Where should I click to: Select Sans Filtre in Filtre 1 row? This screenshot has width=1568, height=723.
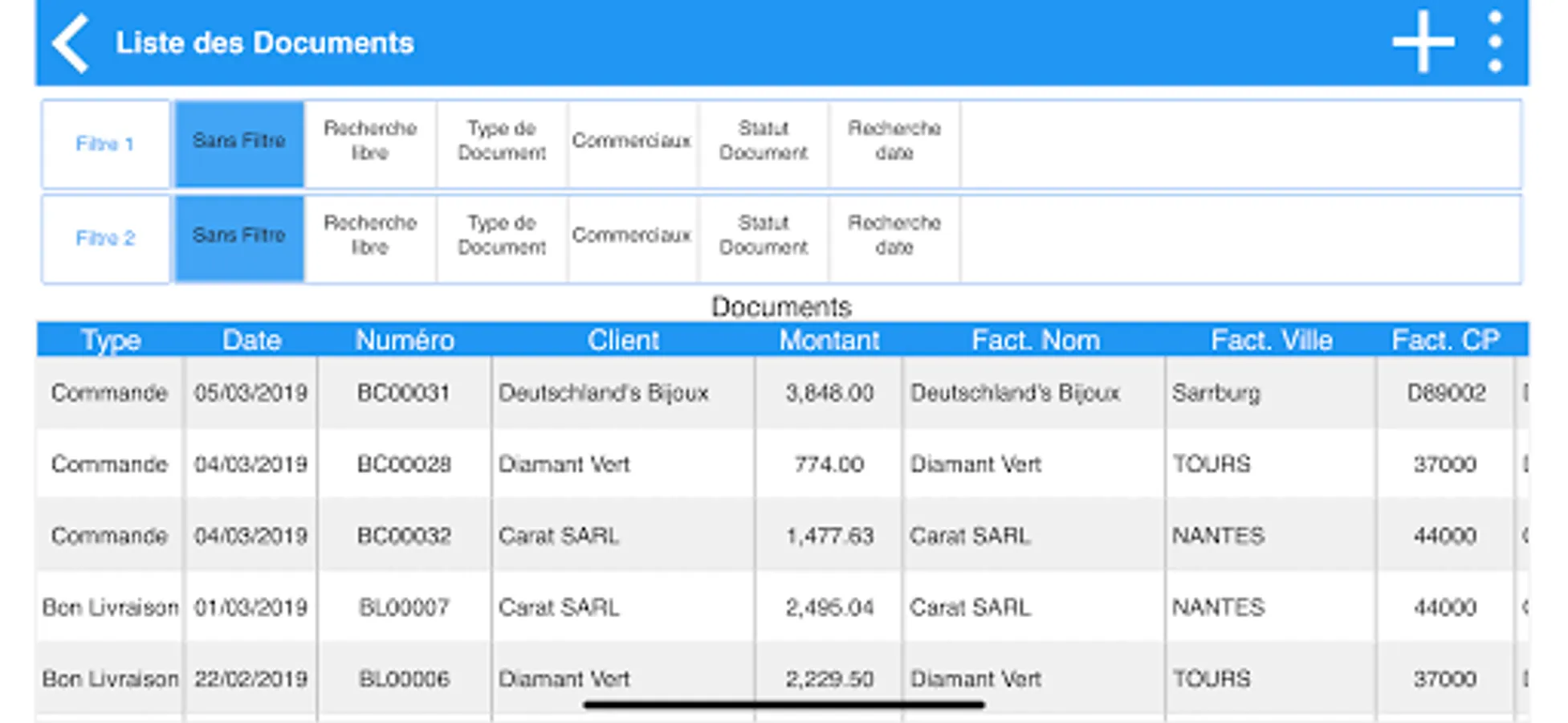(x=239, y=144)
